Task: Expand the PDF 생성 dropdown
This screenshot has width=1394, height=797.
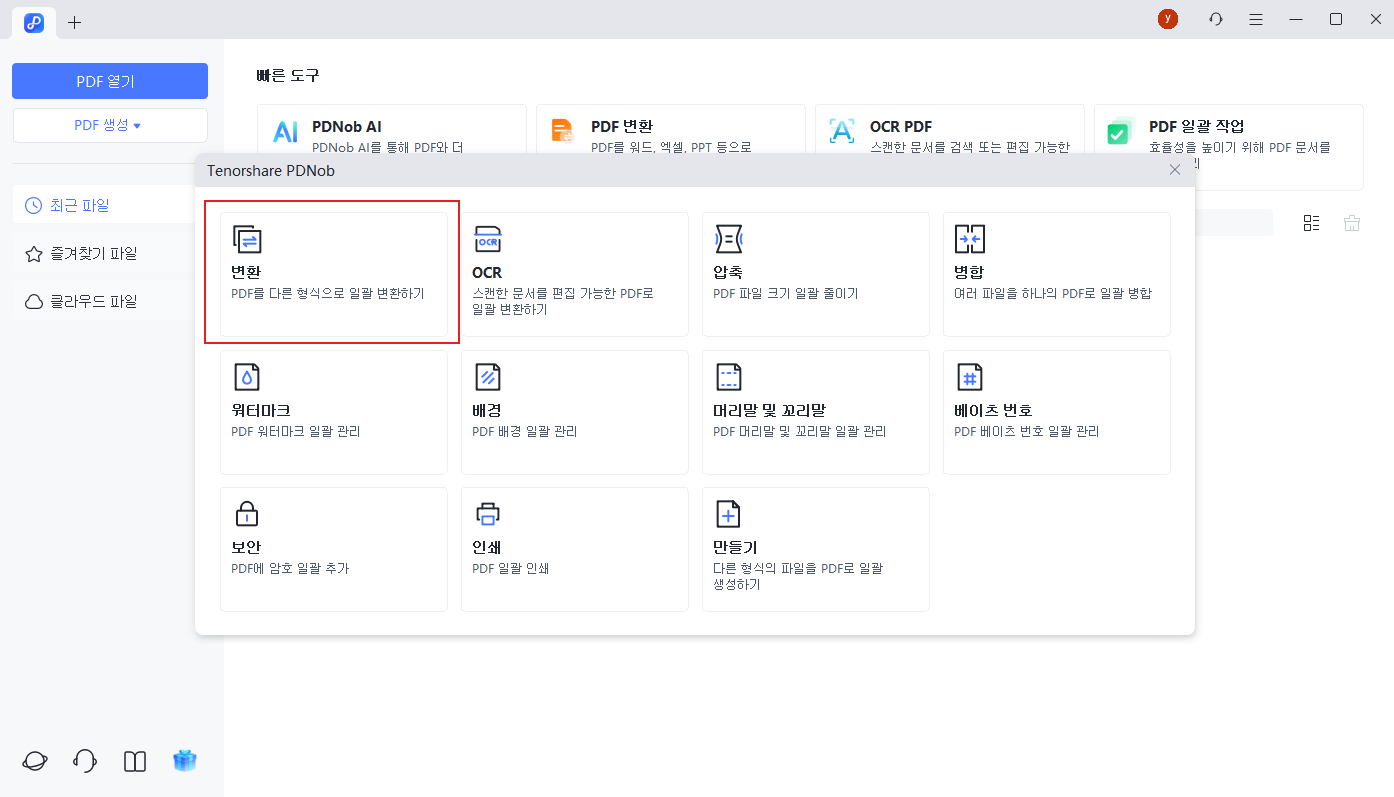Action: coord(109,126)
